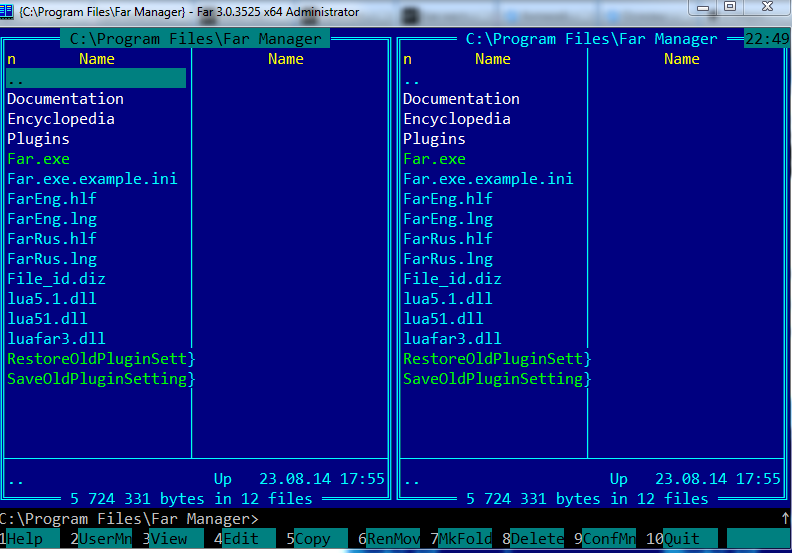Click the 10Quit function key
Viewport: 792px width, 553px height.
pos(681,539)
